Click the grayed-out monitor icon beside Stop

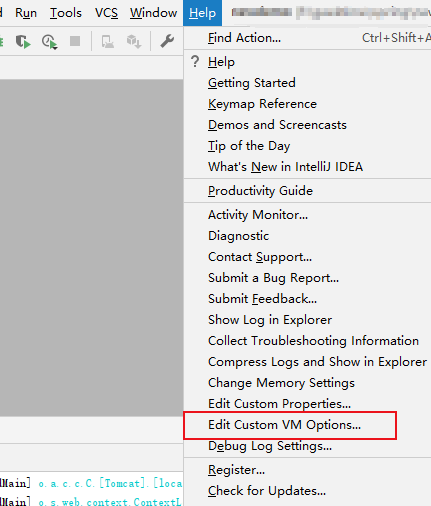[x=108, y=42]
